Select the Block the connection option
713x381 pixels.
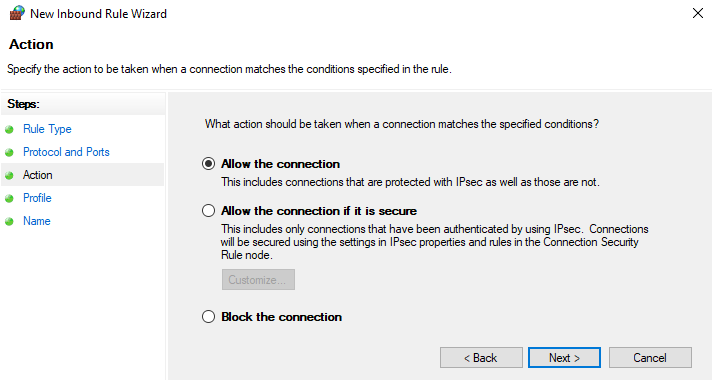(x=208, y=317)
